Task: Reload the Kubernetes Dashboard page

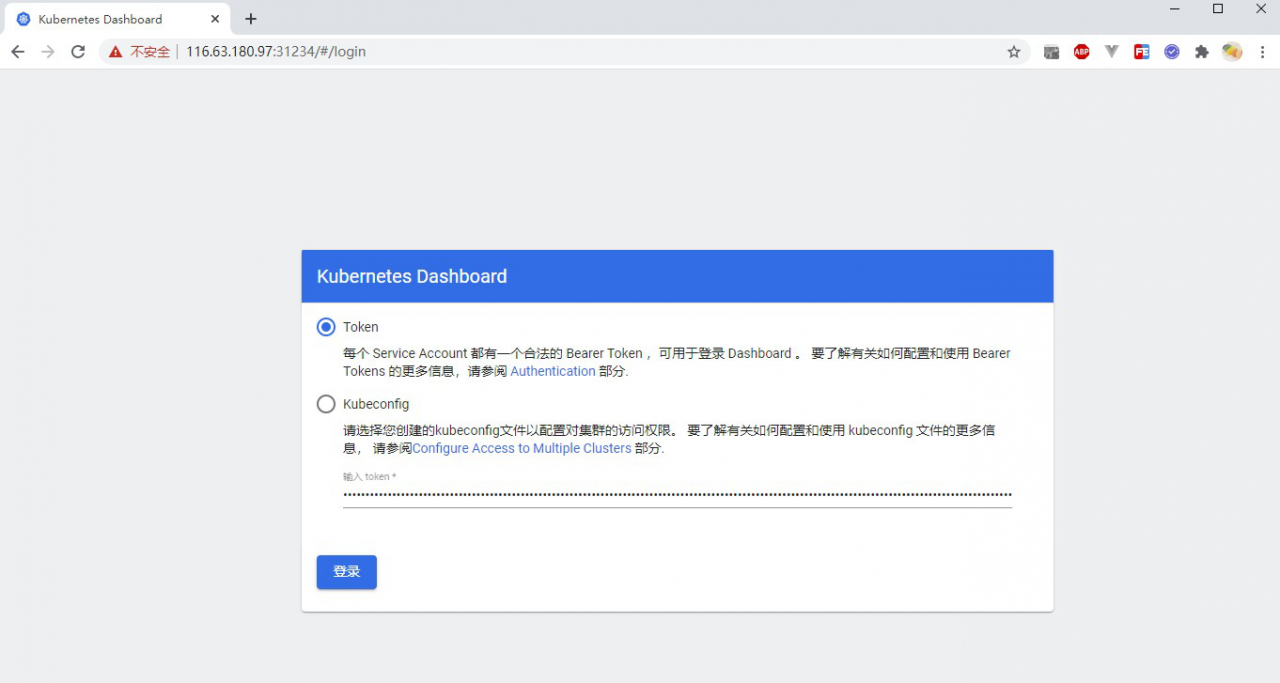Action: pyautogui.click(x=78, y=51)
